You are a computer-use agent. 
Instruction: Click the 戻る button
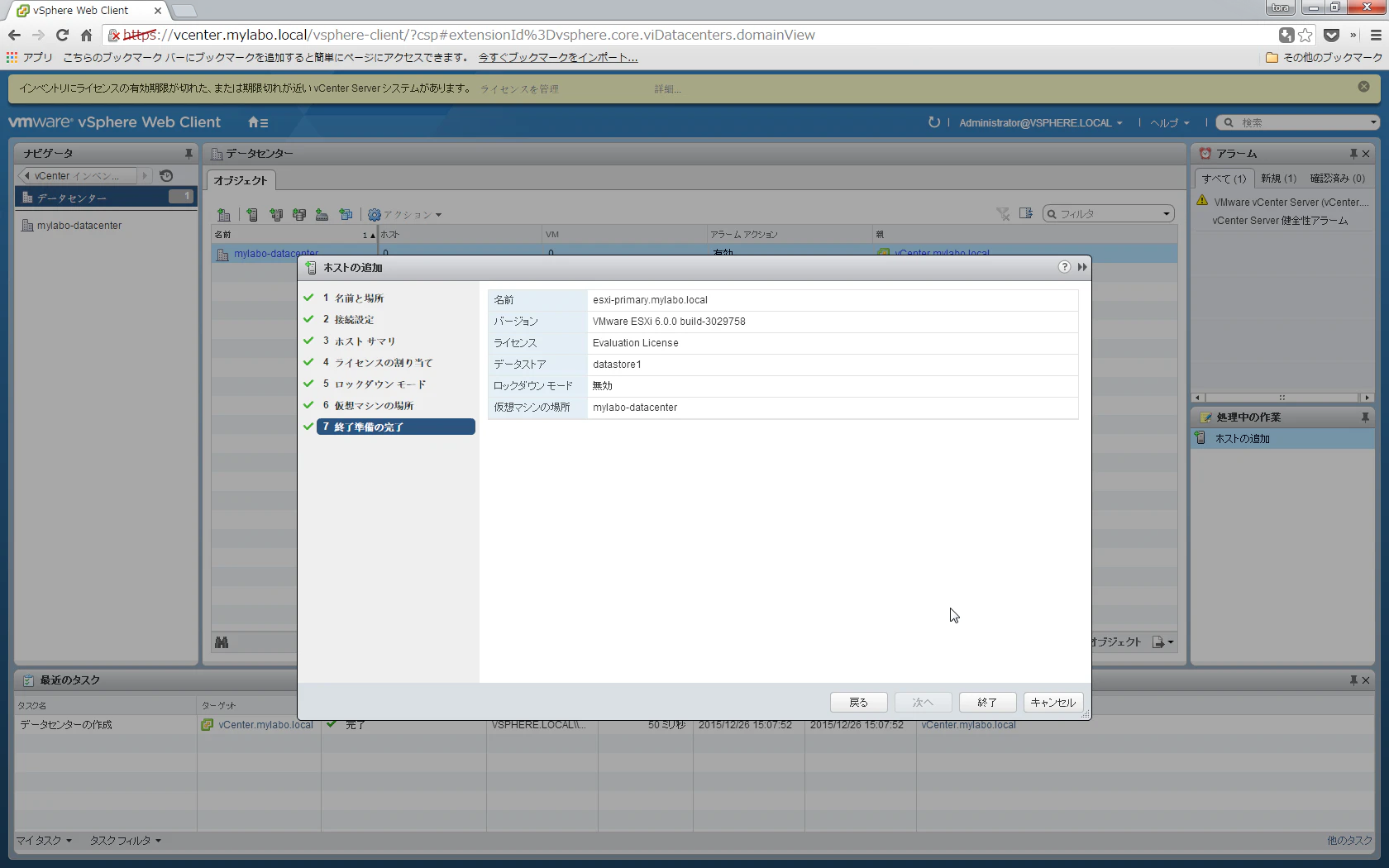point(859,703)
